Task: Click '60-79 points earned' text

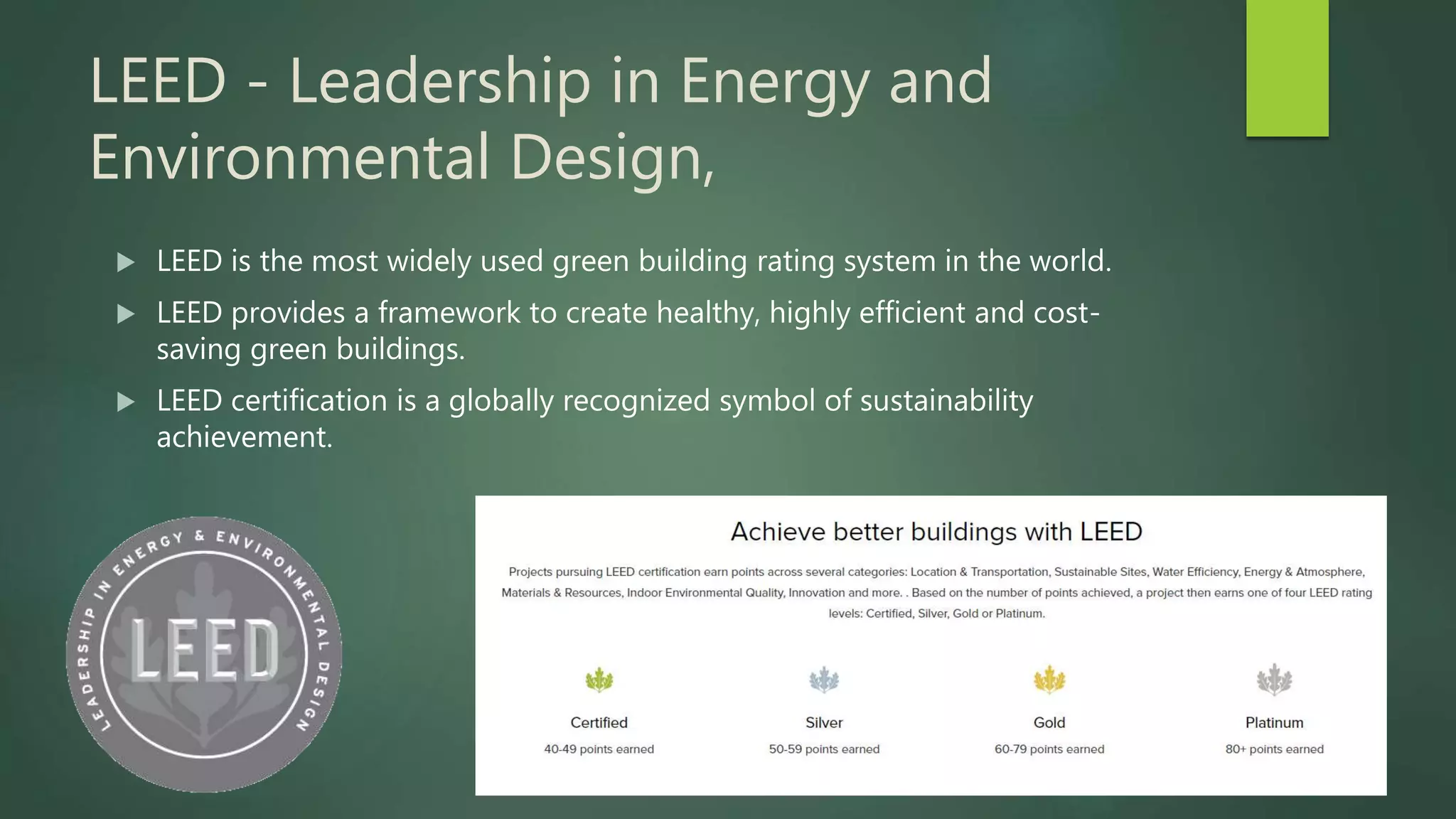Action: pyautogui.click(x=1049, y=749)
